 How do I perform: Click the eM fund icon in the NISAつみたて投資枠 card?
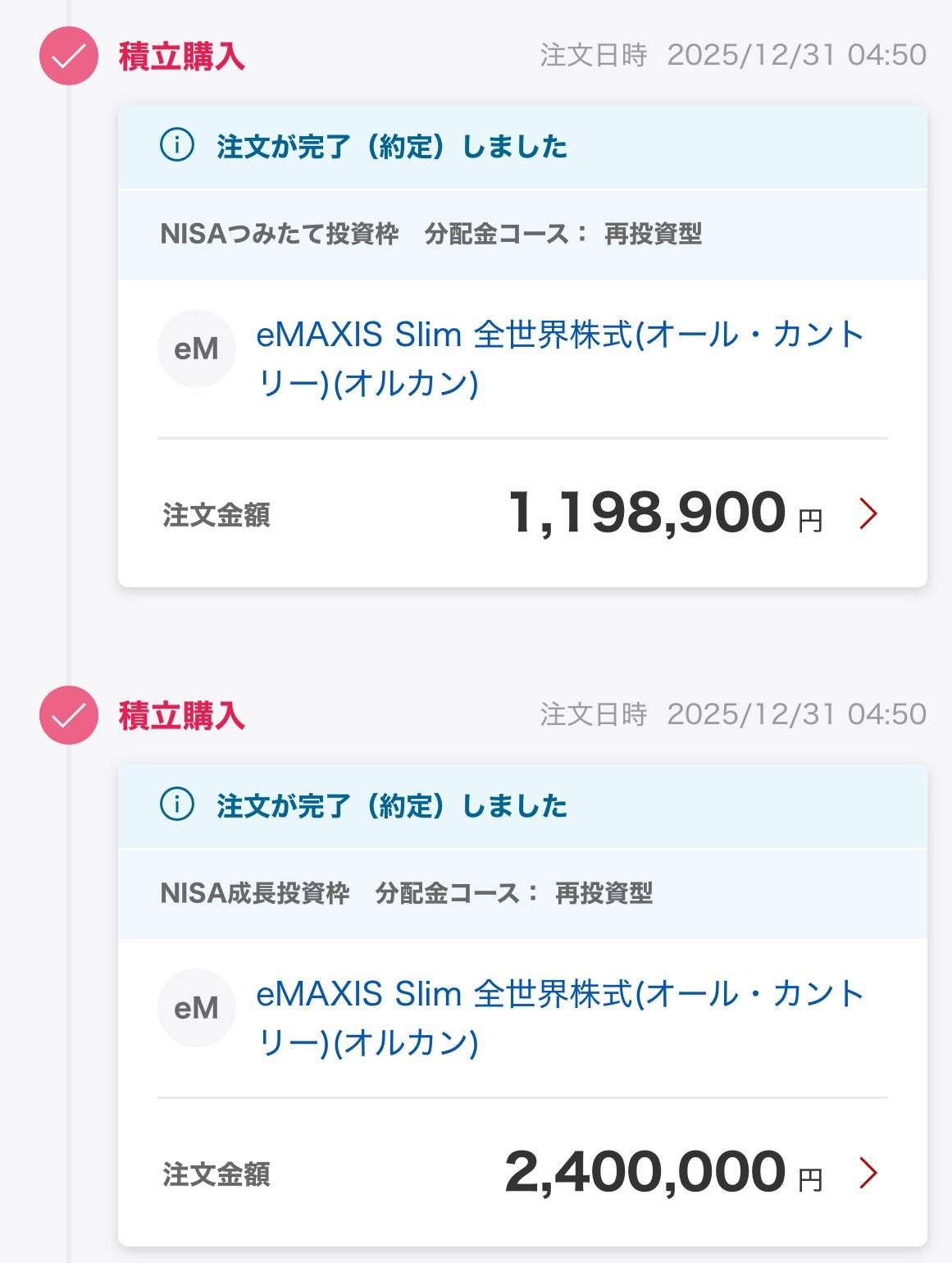pos(197,349)
